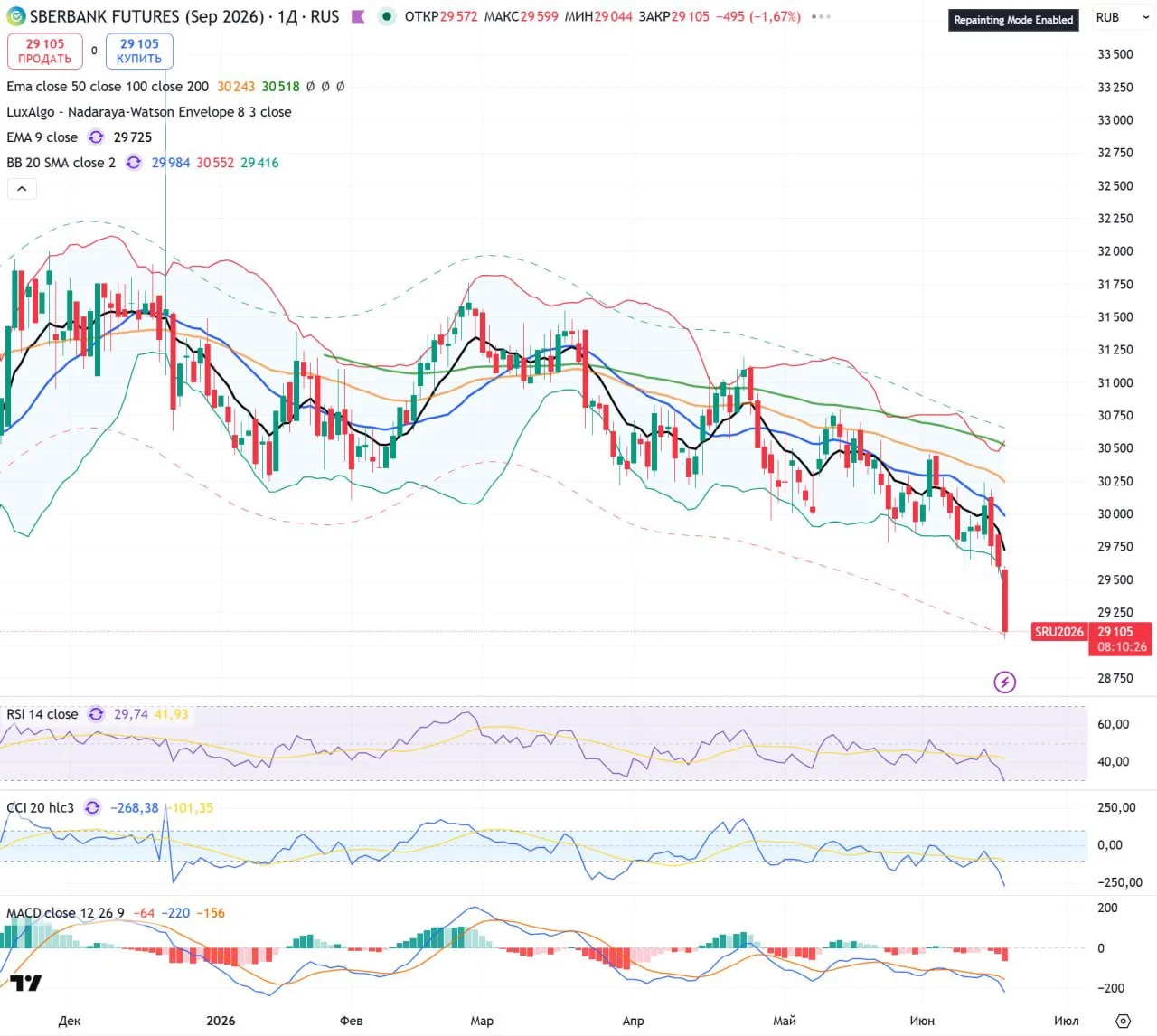
Task: Click the 32 000 price axis label
Action: (x=1115, y=251)
